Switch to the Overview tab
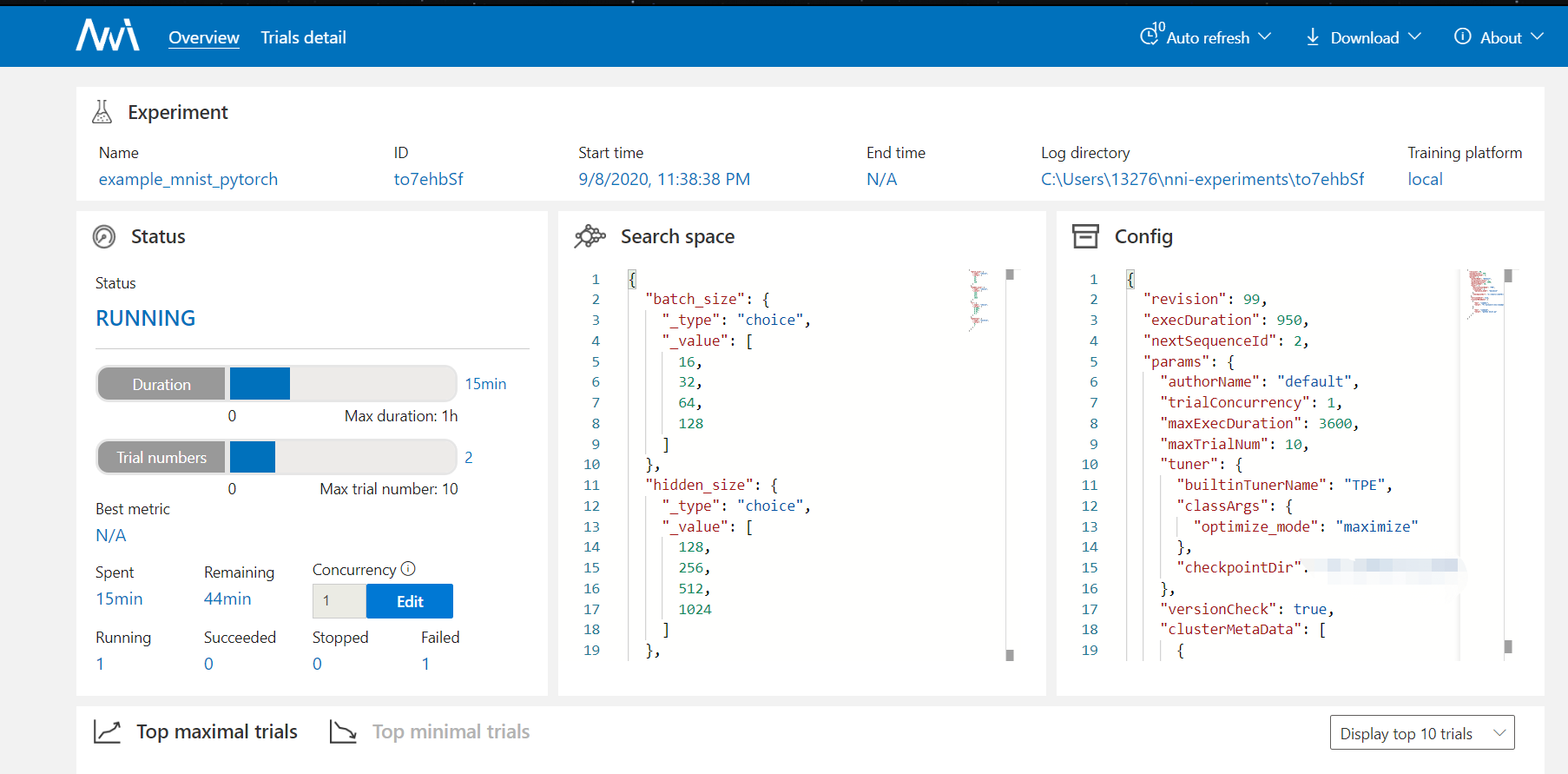Image resolution: width=1568 pixels, height=774 pixels. tap(204, 37)
